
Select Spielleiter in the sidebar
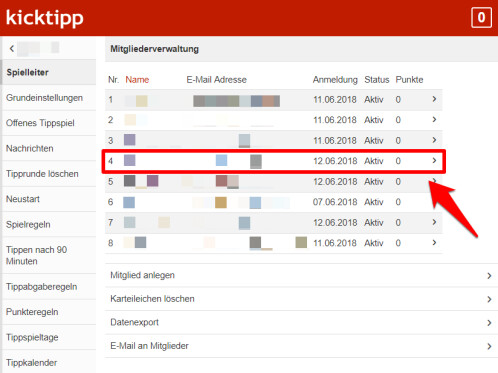(x=49, y=72)
